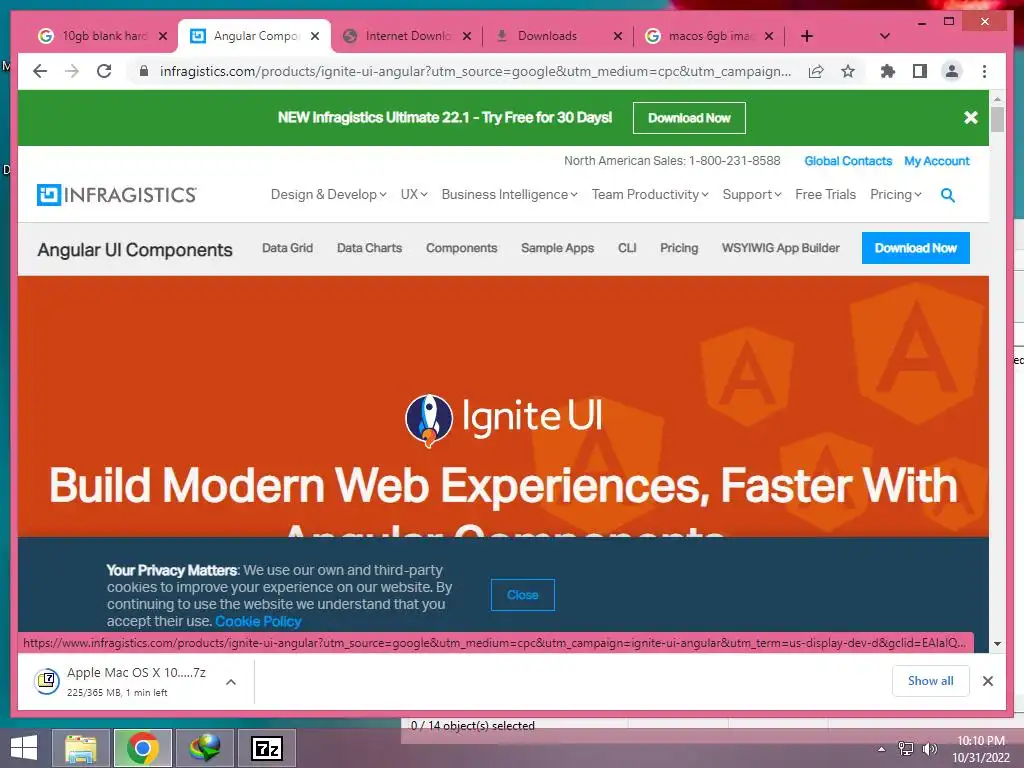1024x768 pixels.
Task: Open Data Grid section
Action: [x=287, y=248]
